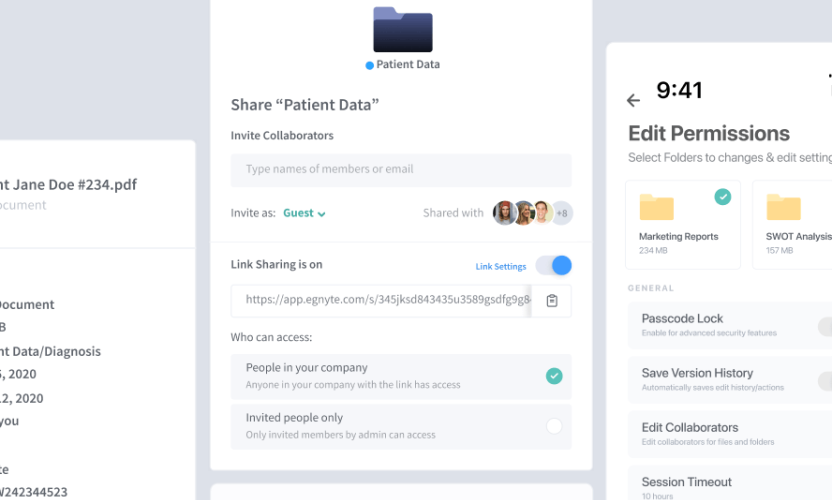This screenshot has height=500, width=832.
Task: Open Link Settings
Action: pyautogui.click(x=500, y=266)
